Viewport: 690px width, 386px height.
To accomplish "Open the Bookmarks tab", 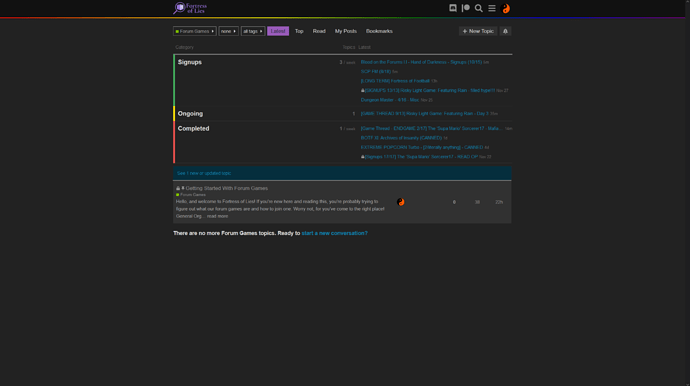I will pos(379,31).
